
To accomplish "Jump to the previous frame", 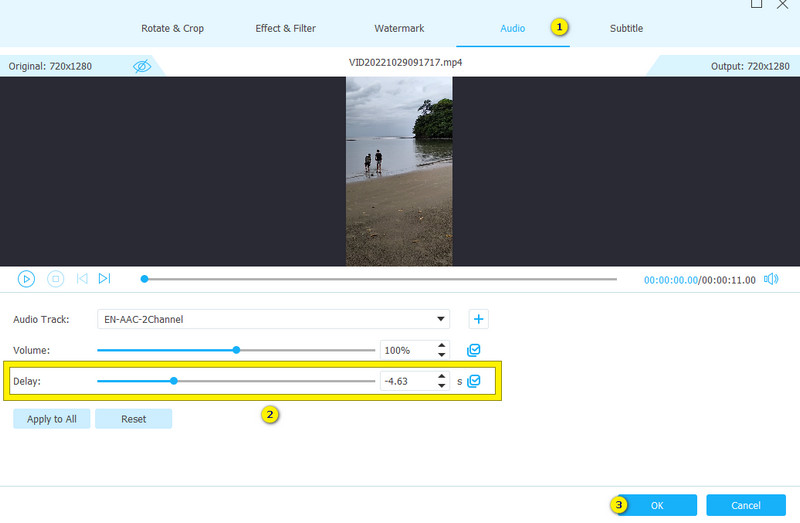I will 82,279.
